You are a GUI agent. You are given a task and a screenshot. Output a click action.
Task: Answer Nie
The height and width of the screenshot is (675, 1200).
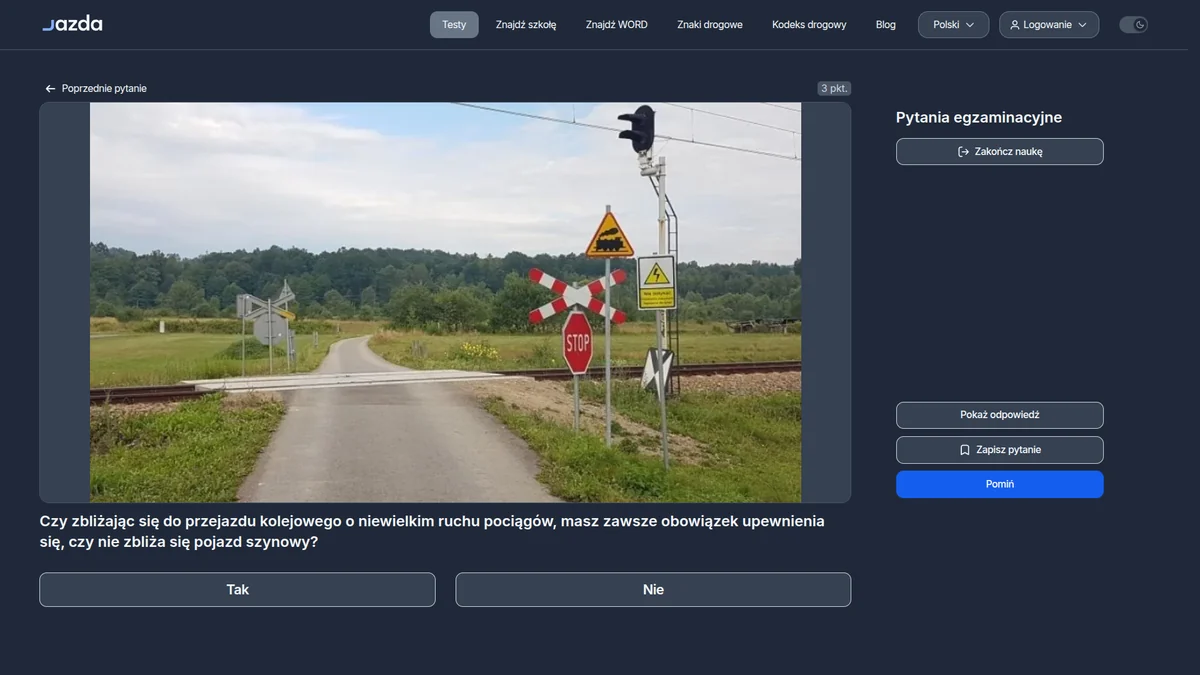click(x=653, y=590)
